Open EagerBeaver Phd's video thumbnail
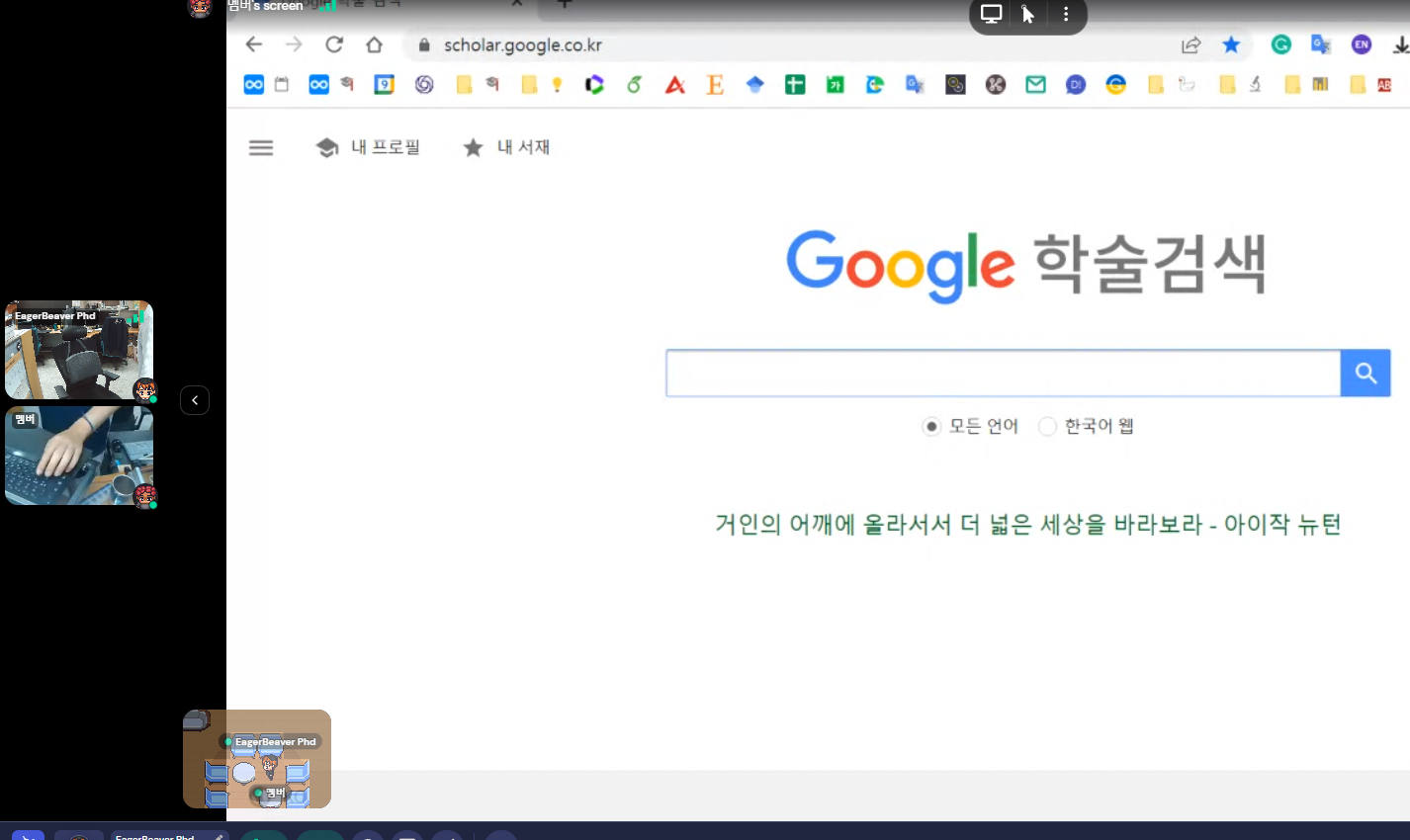1410x840 pixels. (79, 350)
